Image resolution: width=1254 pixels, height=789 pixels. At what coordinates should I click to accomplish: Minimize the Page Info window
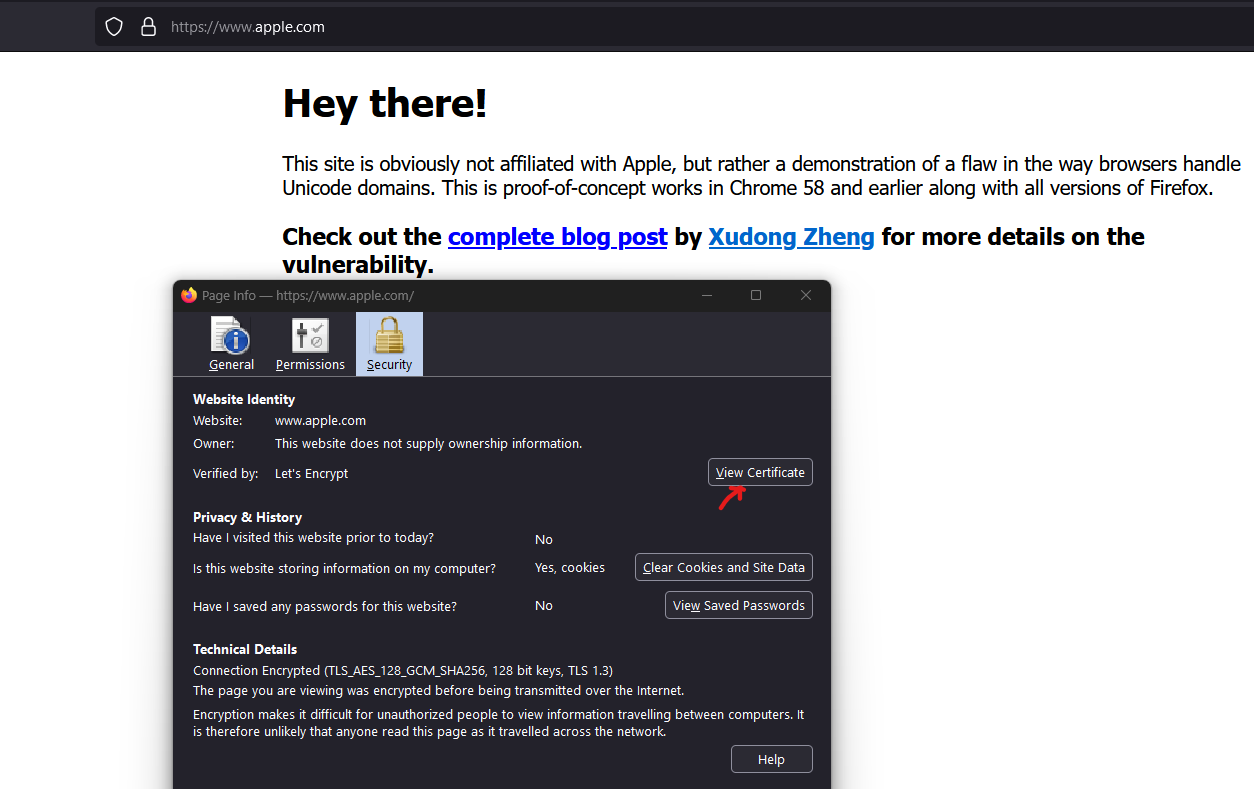coord(707,295)
